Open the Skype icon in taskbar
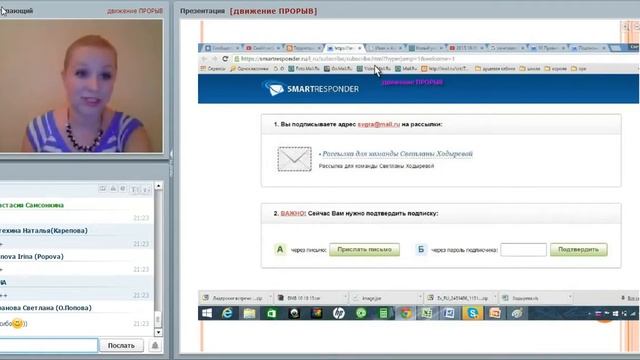640x360 pixels. click(x=472, y=313)
